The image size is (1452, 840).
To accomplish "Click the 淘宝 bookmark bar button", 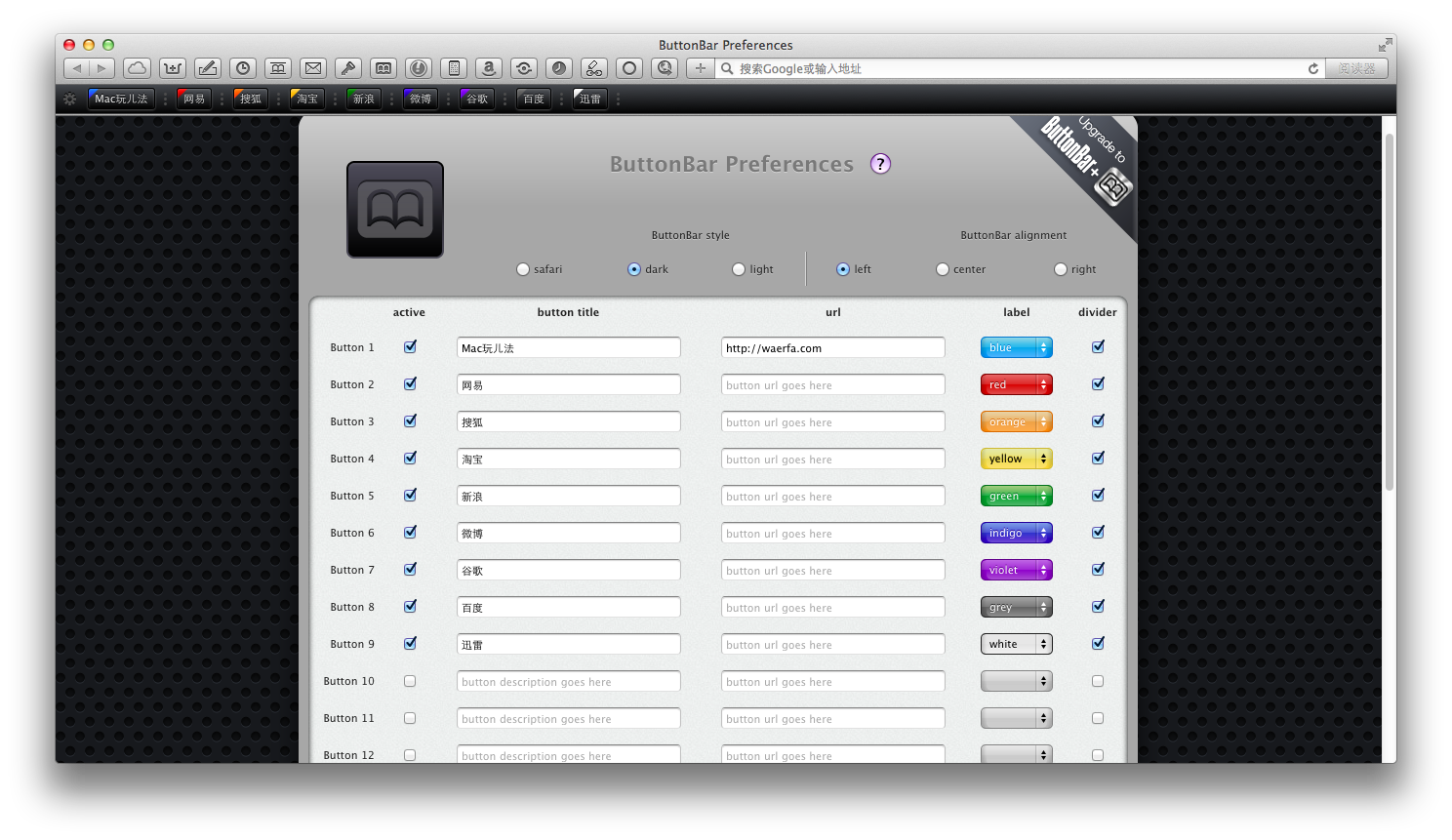I will click(x=307, y=99).
